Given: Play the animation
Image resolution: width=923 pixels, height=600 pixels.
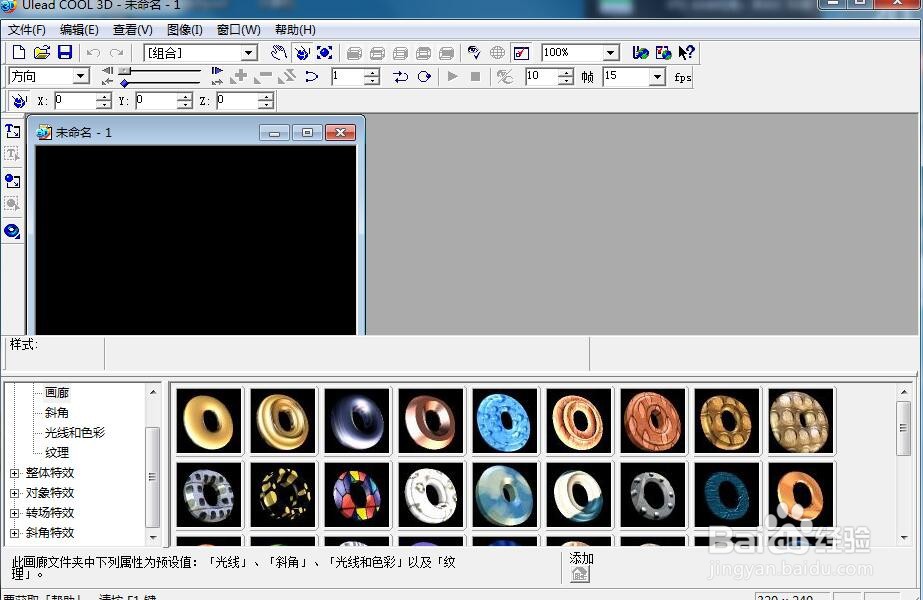Looking at the screenshot, I should [453, 77].
